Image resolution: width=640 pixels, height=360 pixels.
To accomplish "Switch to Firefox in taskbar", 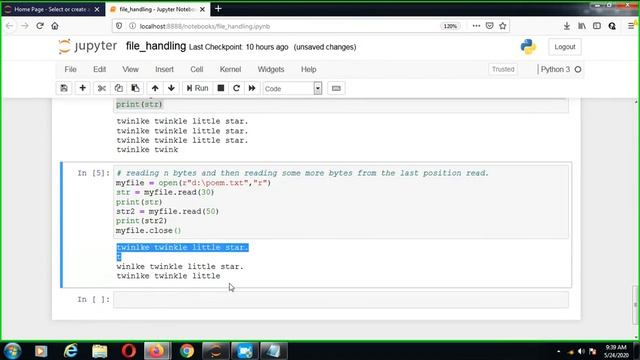I will pyautogui.click(x=157, y=351).
